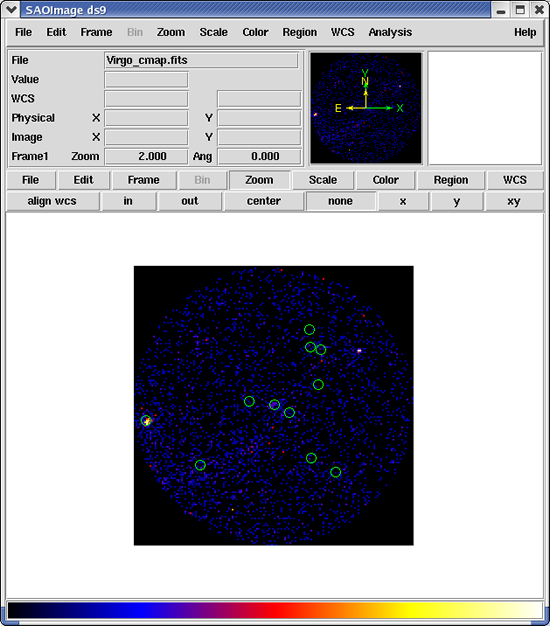Click the green circle region on bright source
This screenshot has width=550, height=626.
click(146, 420)
